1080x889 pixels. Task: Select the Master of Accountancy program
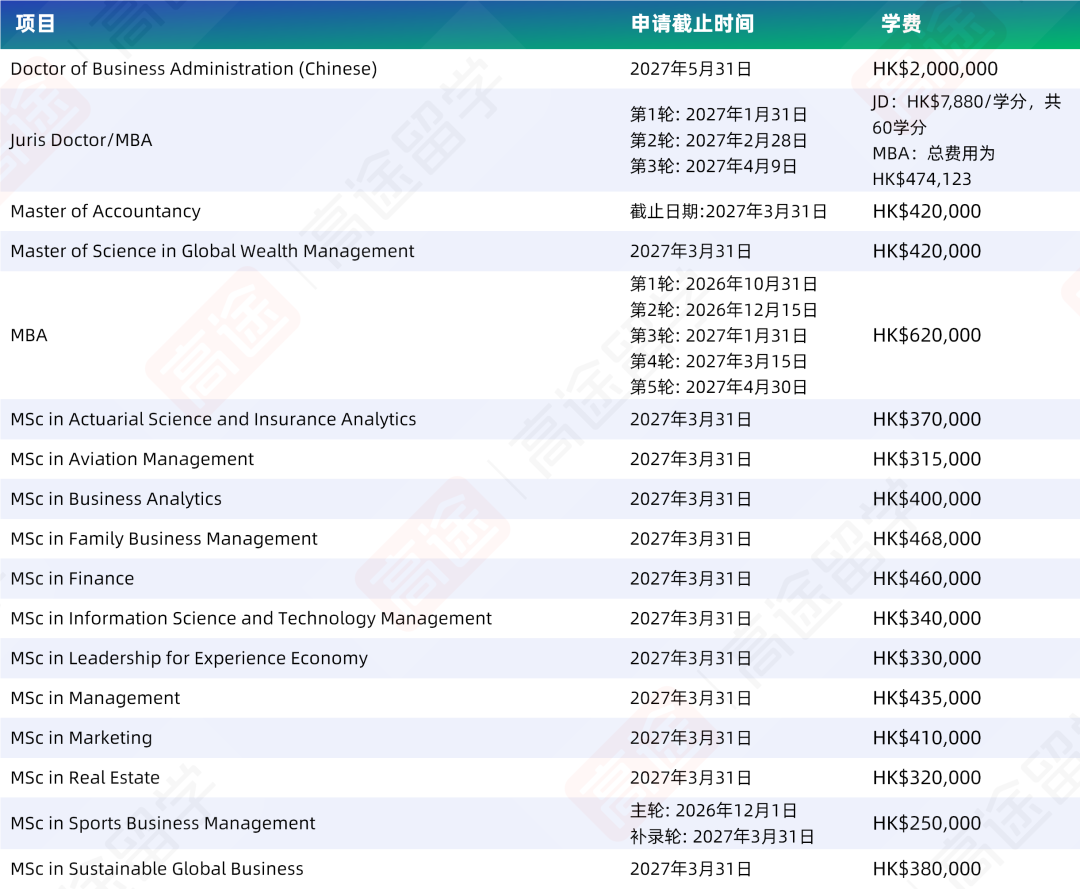coord(105,211)
